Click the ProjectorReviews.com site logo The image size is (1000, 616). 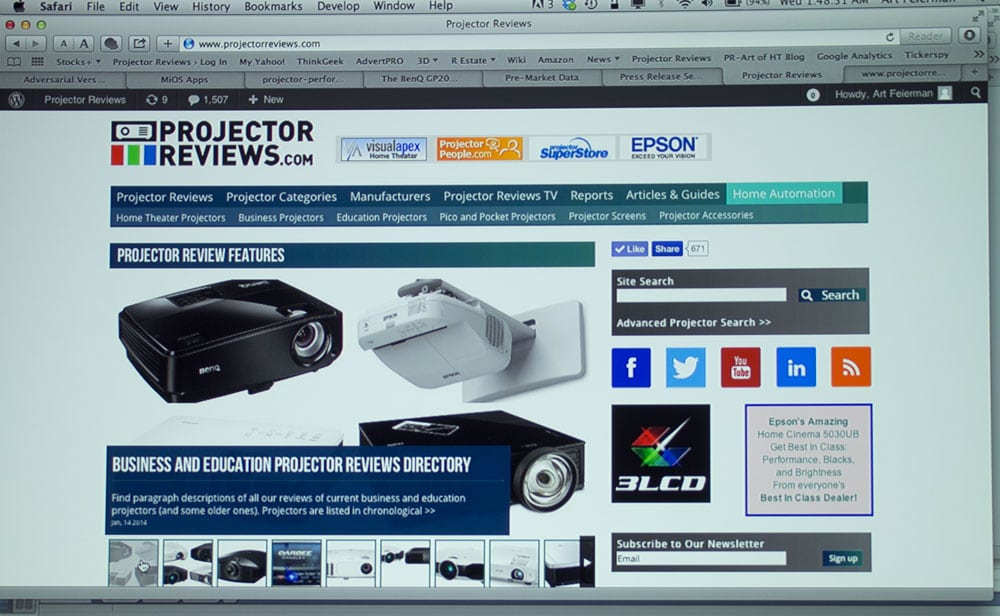coord(212,144)
